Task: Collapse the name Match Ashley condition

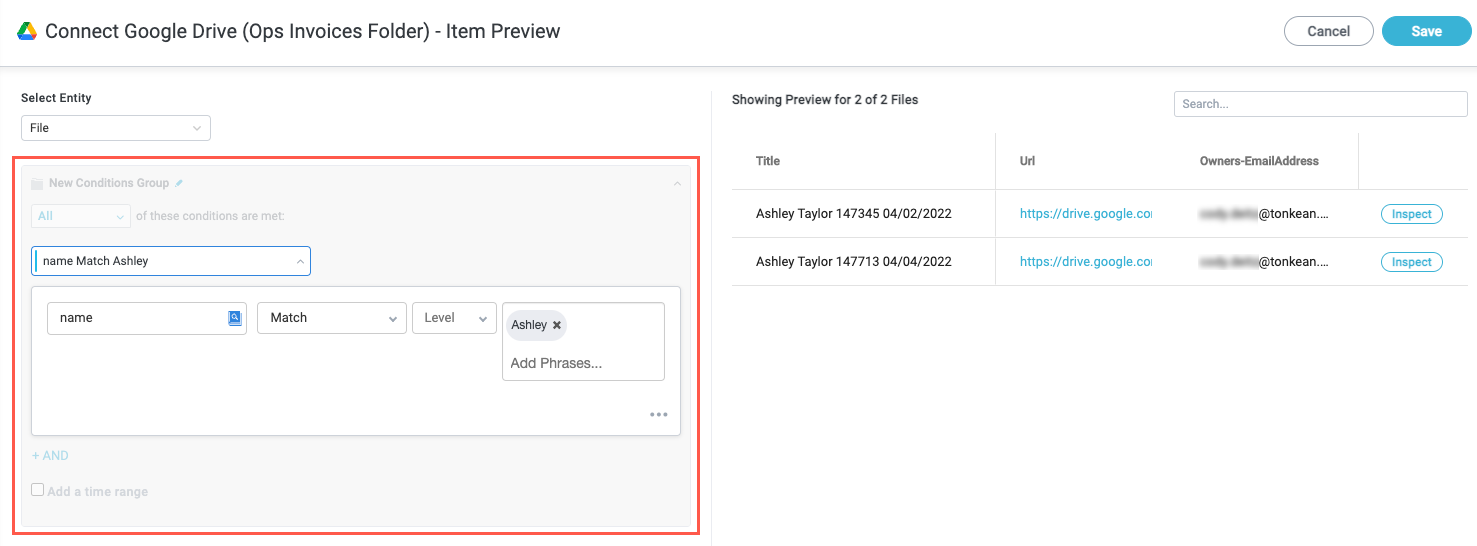Action: point(300,261)
